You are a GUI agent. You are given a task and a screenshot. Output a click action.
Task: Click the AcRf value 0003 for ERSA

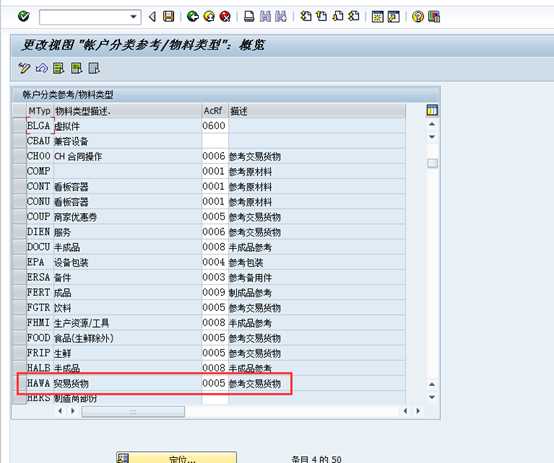click(x=215, y=277)
